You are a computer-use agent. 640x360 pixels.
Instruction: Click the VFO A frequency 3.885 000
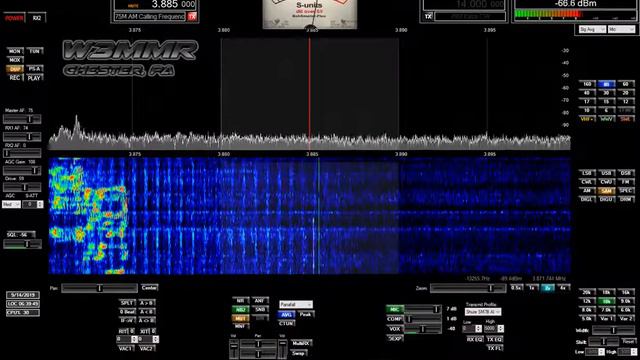click(x=173, y=4)
